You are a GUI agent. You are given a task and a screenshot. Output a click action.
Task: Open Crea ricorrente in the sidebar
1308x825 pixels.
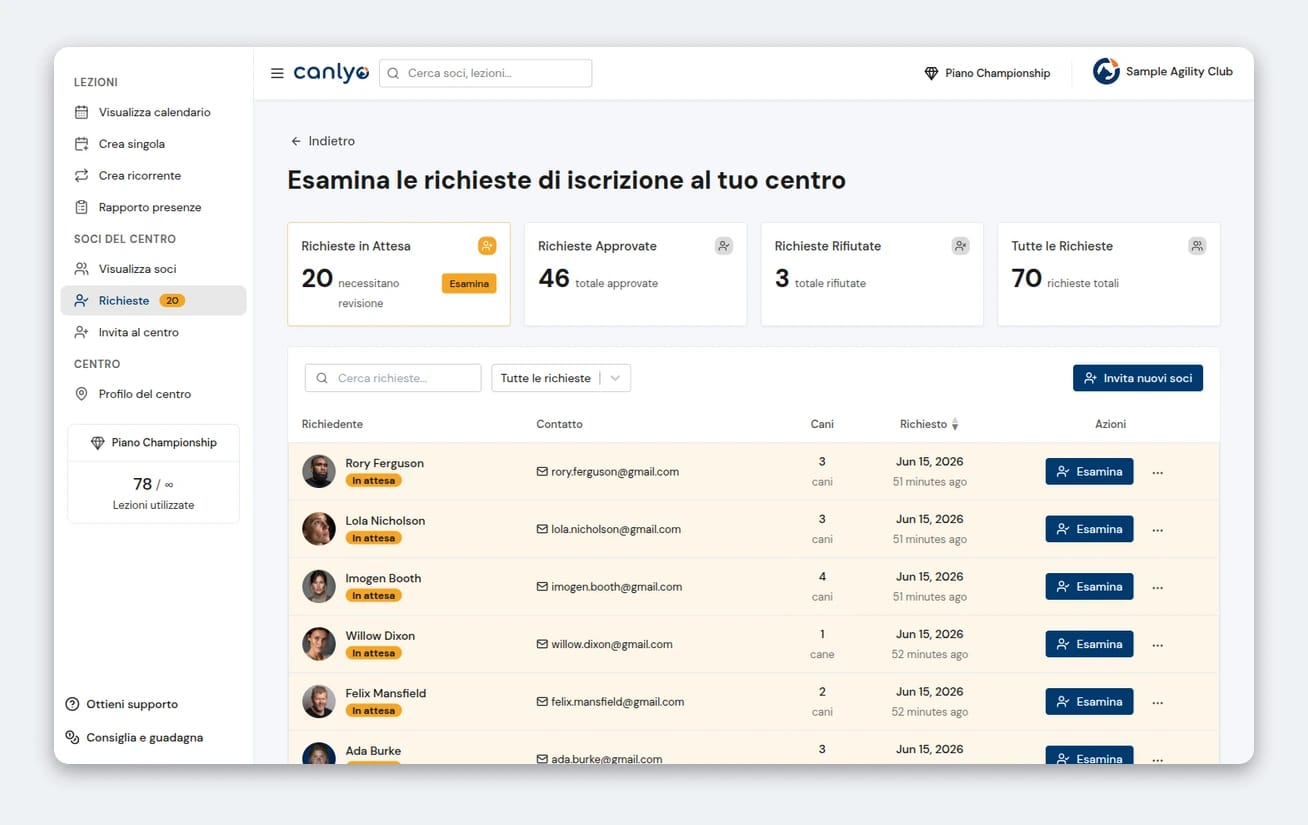pyautogui.click(x=154, y=175)
